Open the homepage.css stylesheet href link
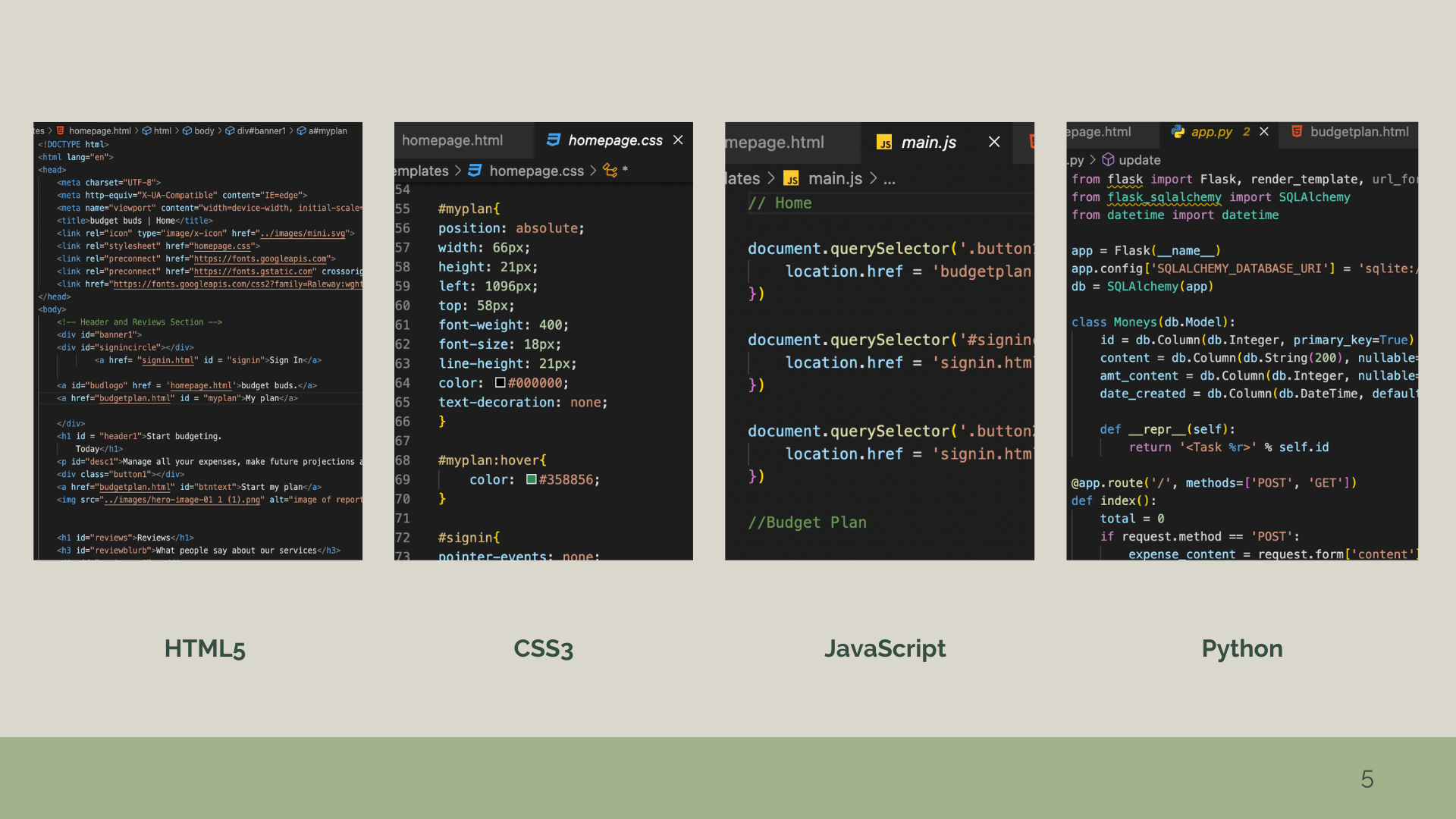1456x819 pixels. pyautogui.click(x=221, y=246)
